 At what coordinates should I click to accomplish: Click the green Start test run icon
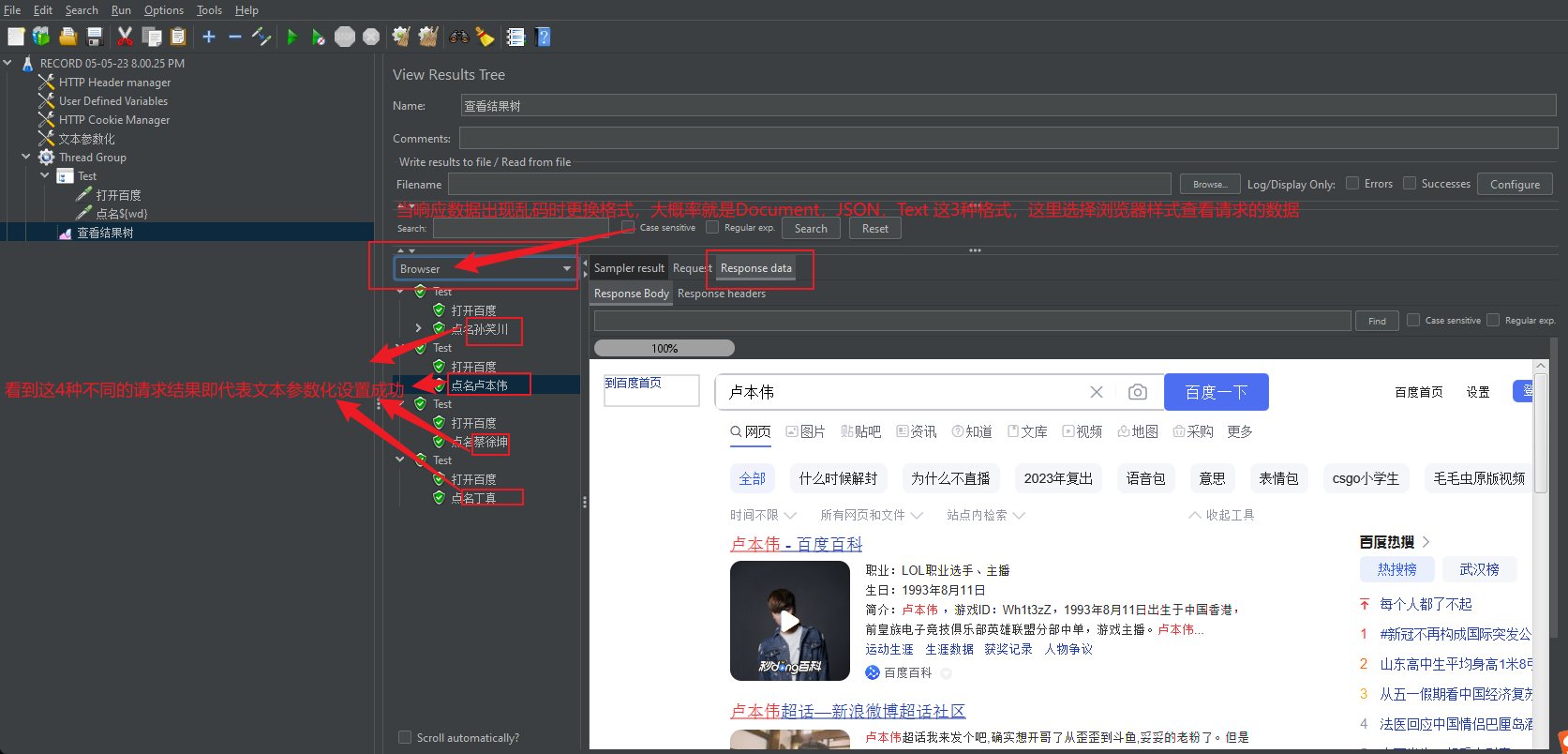(x=292, y=37)
